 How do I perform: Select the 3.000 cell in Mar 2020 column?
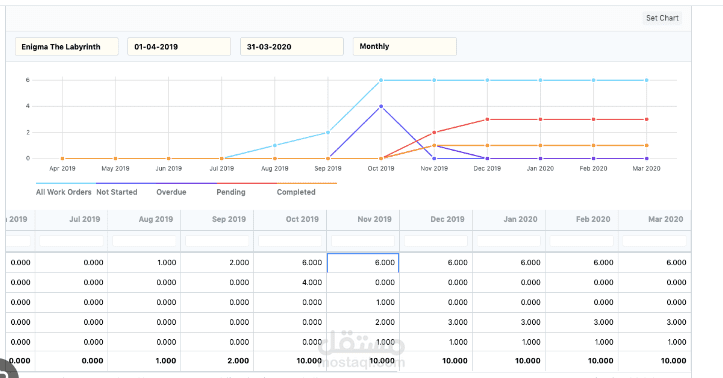coord(654,322)
